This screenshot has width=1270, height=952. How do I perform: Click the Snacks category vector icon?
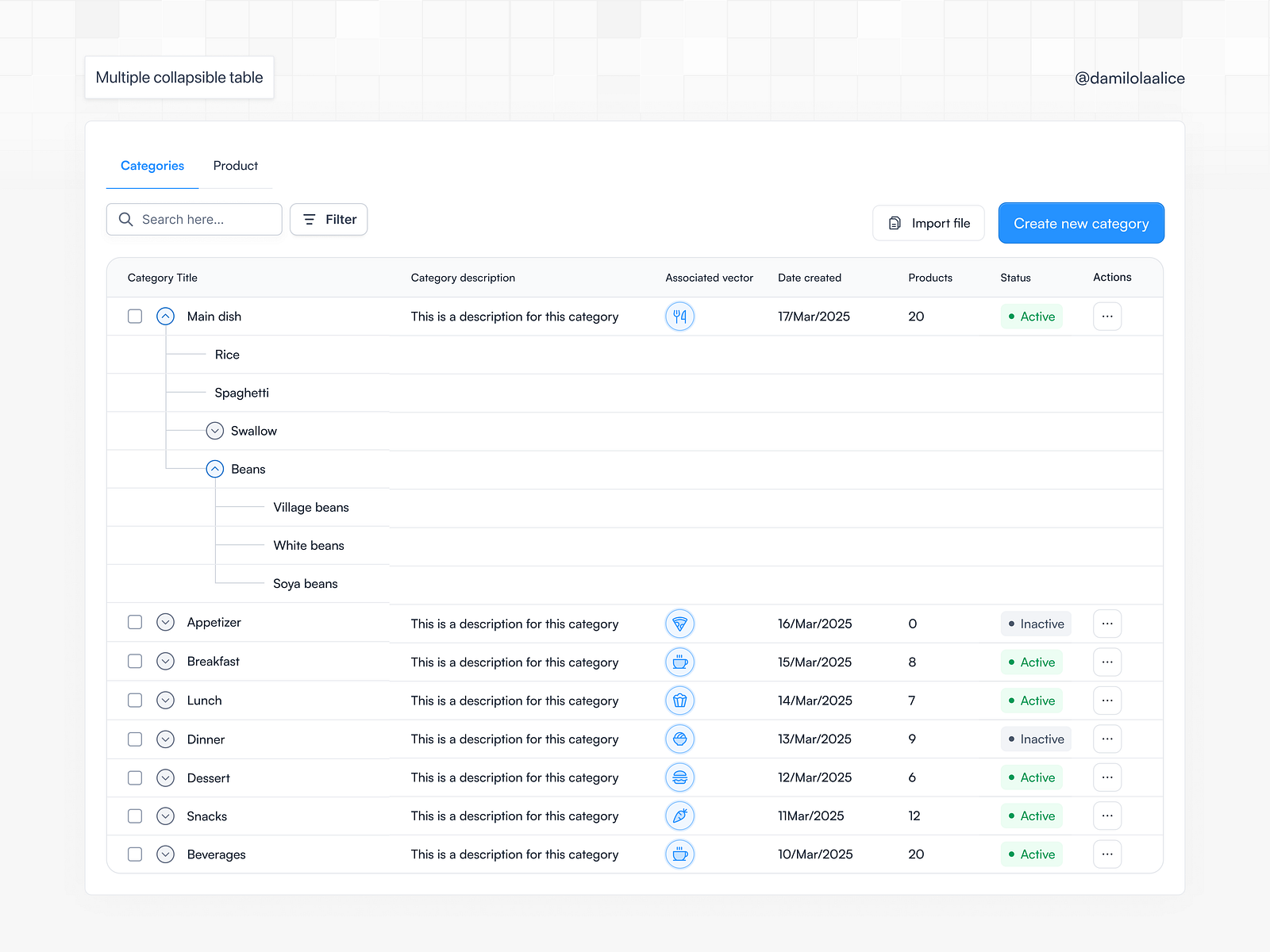(x=679, y=816)
